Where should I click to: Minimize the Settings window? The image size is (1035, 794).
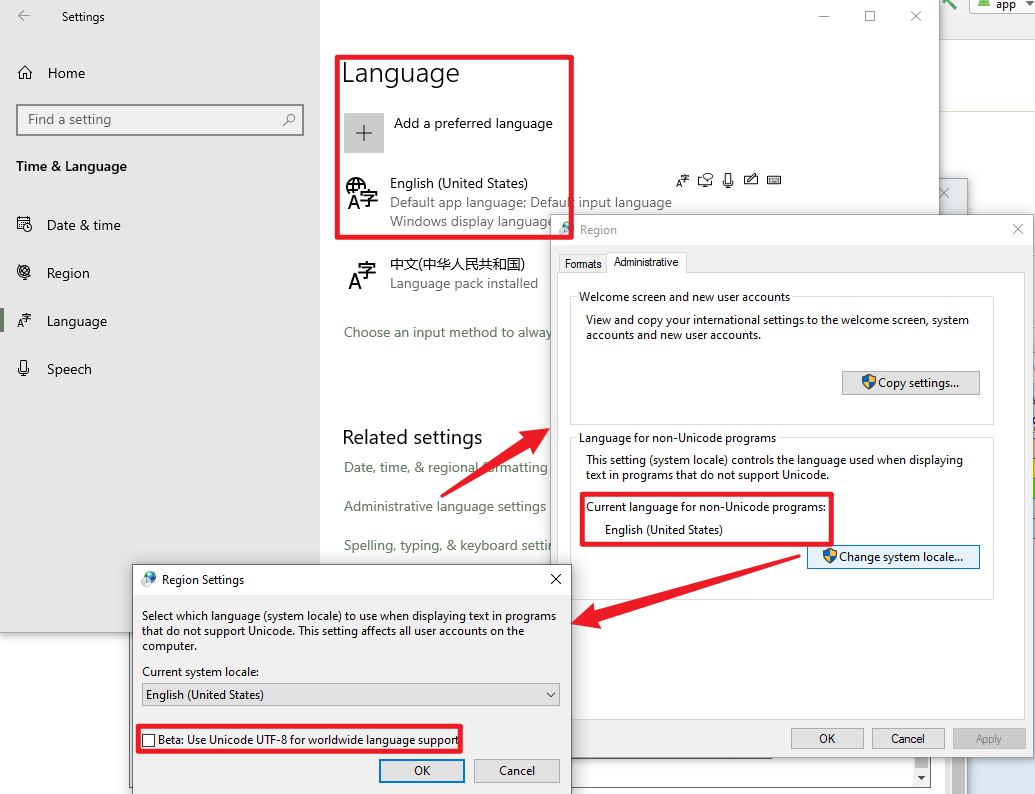(824, 16)
